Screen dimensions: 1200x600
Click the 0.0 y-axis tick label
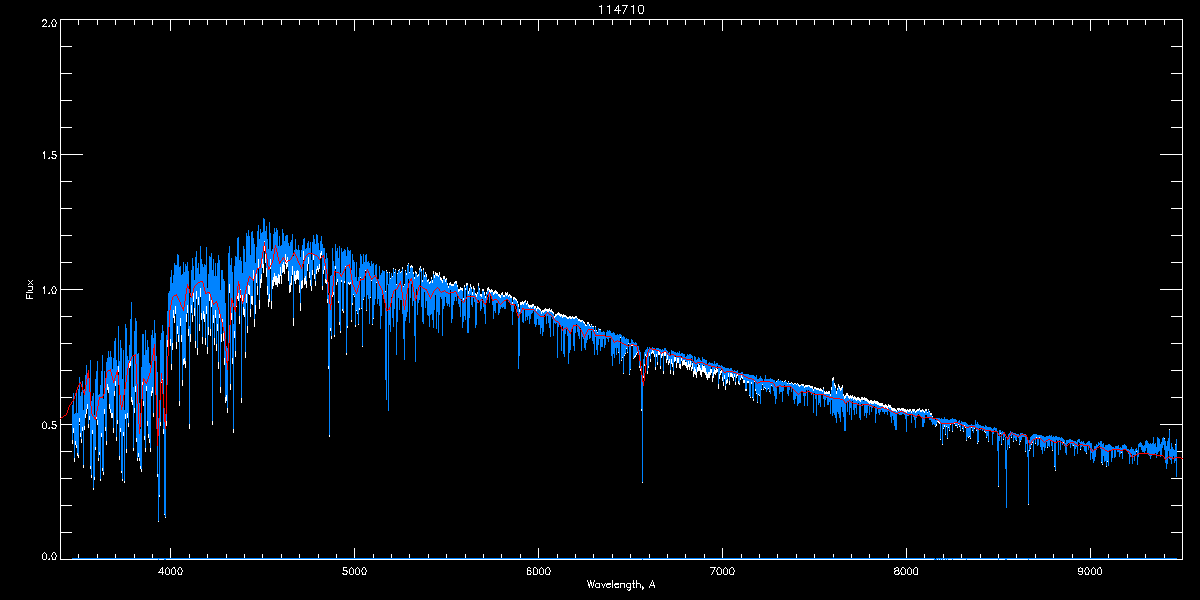48,555
